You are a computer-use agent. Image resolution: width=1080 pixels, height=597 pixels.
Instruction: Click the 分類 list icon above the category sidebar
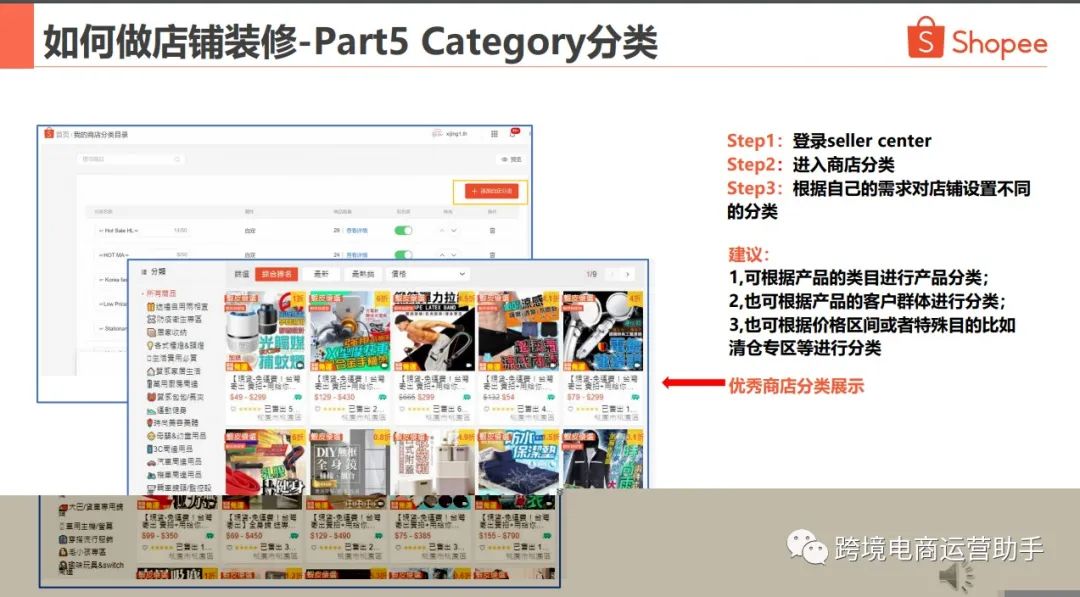144,272
